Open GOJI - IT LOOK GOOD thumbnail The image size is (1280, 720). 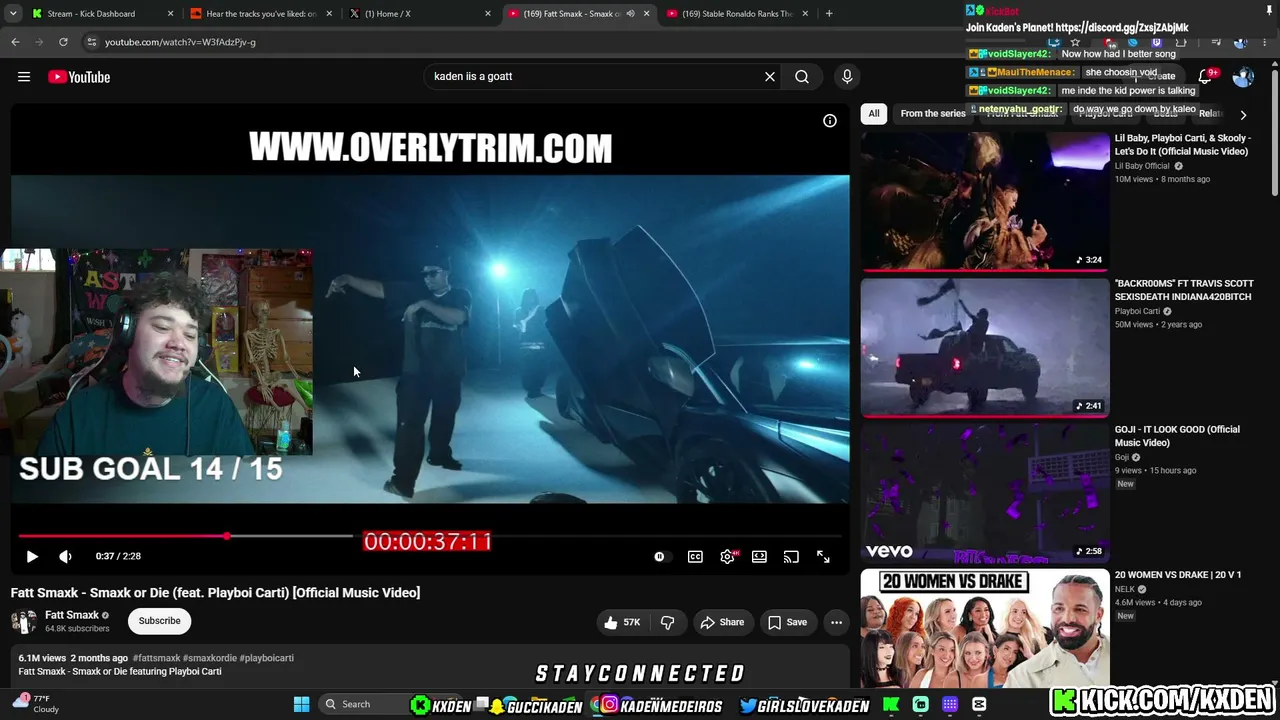pos(985,493)
